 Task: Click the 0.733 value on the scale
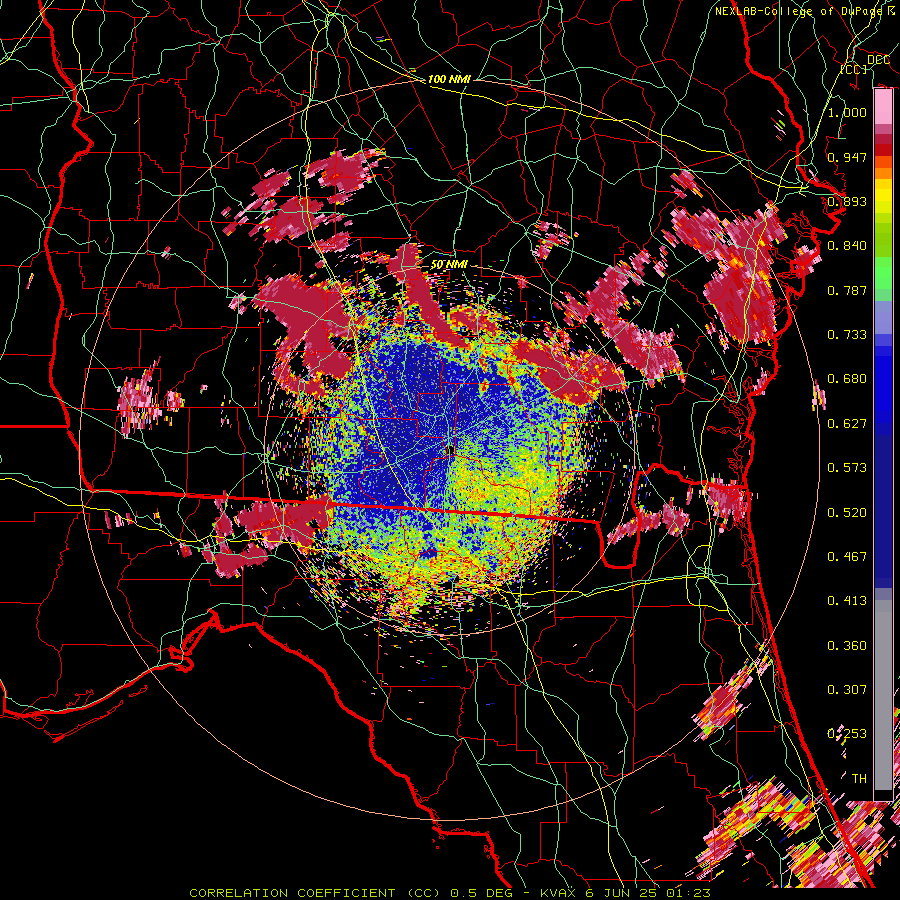(847, 335)
